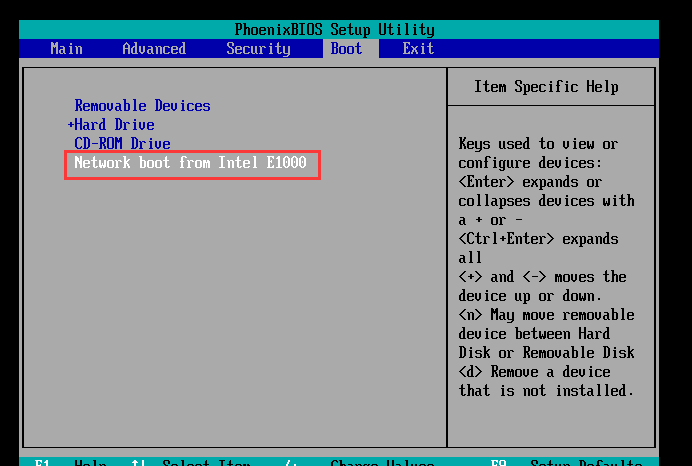Expand the Hard Drive plus sign
This screenshot has width=692, height=466.
[x=71, y=125]
